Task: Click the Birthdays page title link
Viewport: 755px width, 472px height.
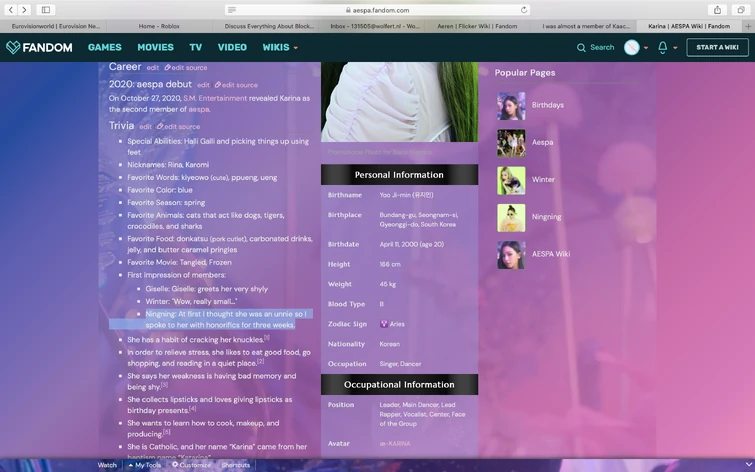Action: click(x=547, y=105)
